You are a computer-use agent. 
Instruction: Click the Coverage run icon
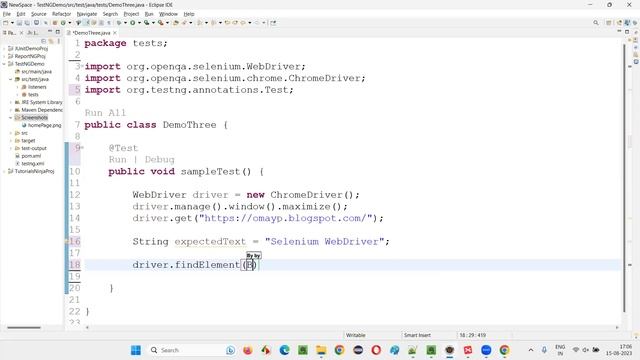(147, 23)
